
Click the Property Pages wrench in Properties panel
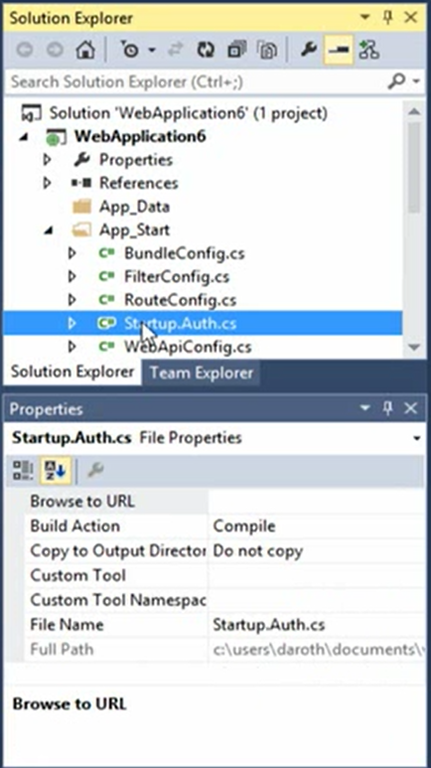point(95,470)
